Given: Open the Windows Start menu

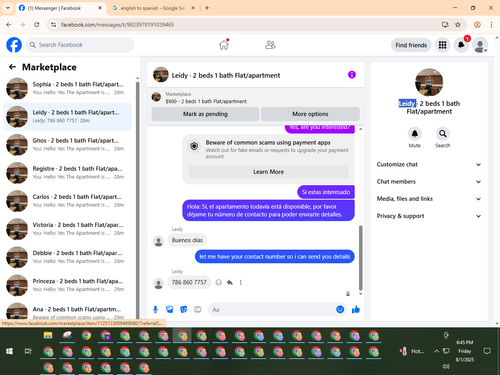Looking at the screenshot, I should coord(9,351).
